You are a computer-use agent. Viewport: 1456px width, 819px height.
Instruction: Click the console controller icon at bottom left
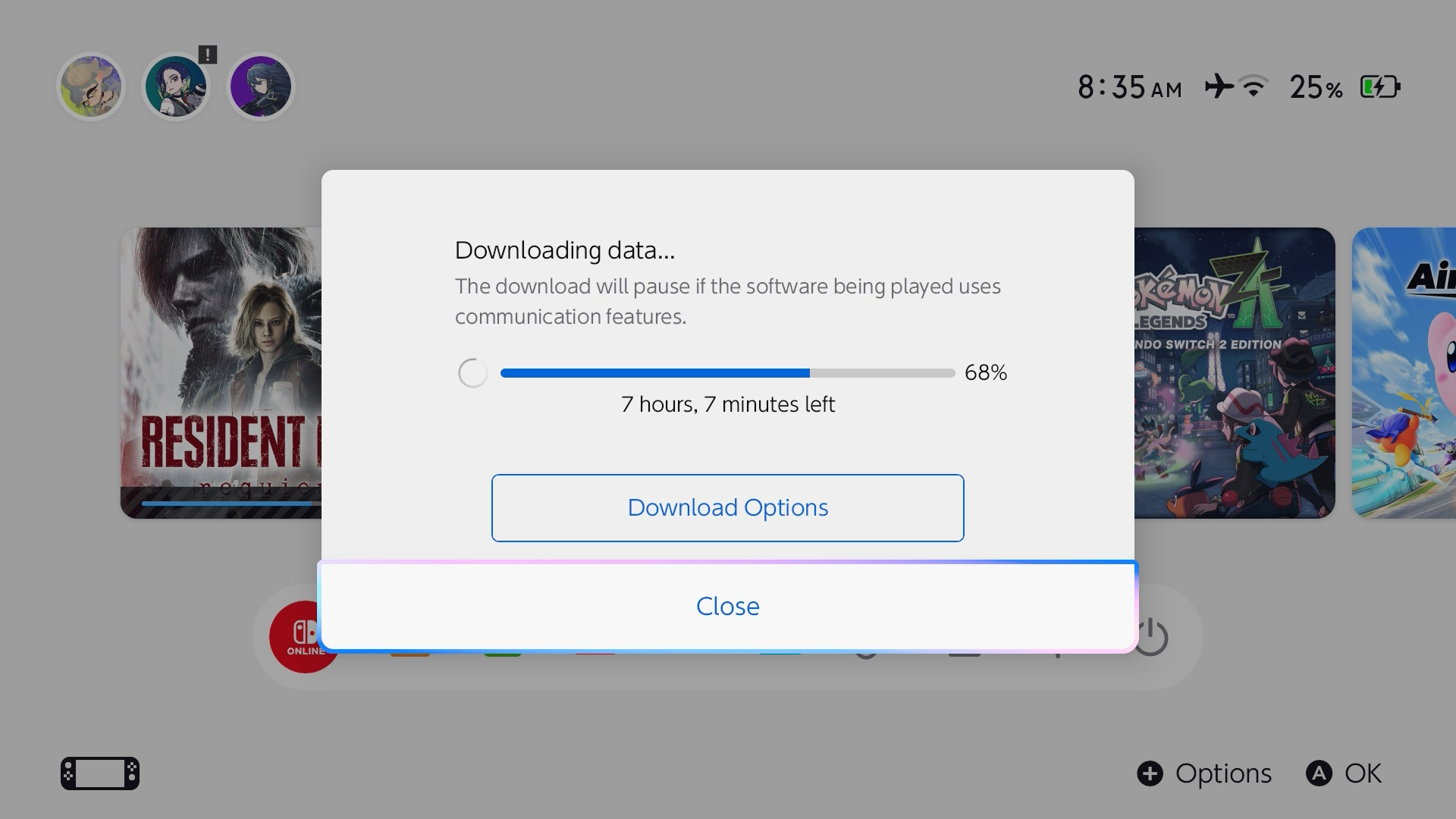100,773
